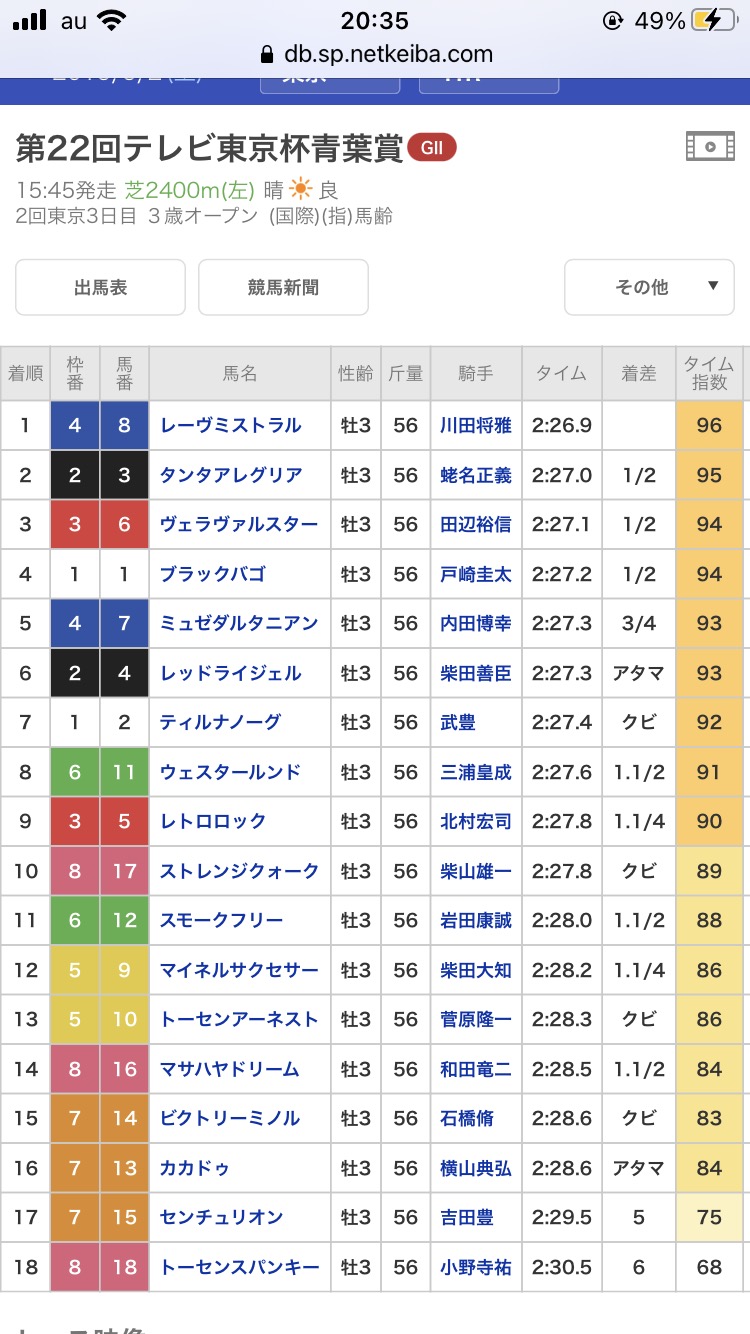Image resolution: width=750 pixels, height=1334 pixels.
Task: Sort by タイム指数 column header
Action: click(x=709, y=374)
